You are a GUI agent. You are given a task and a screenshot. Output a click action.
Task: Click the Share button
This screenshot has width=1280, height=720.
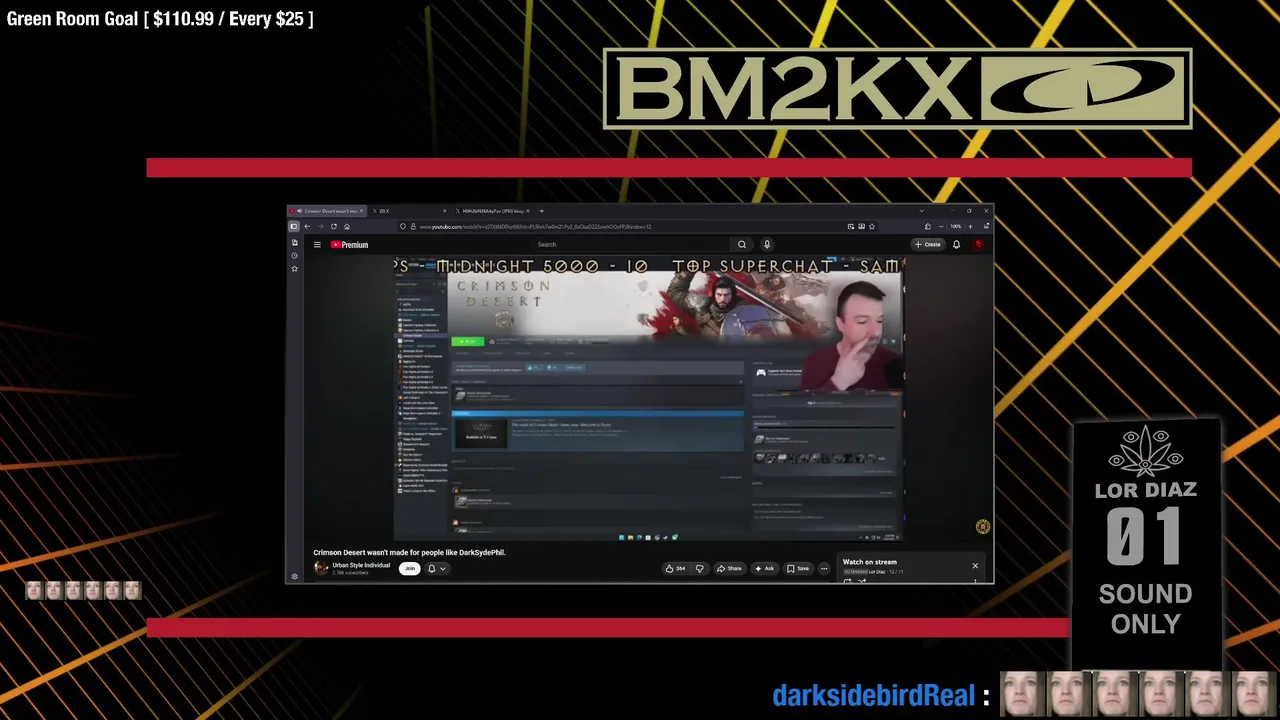point(730,568)
